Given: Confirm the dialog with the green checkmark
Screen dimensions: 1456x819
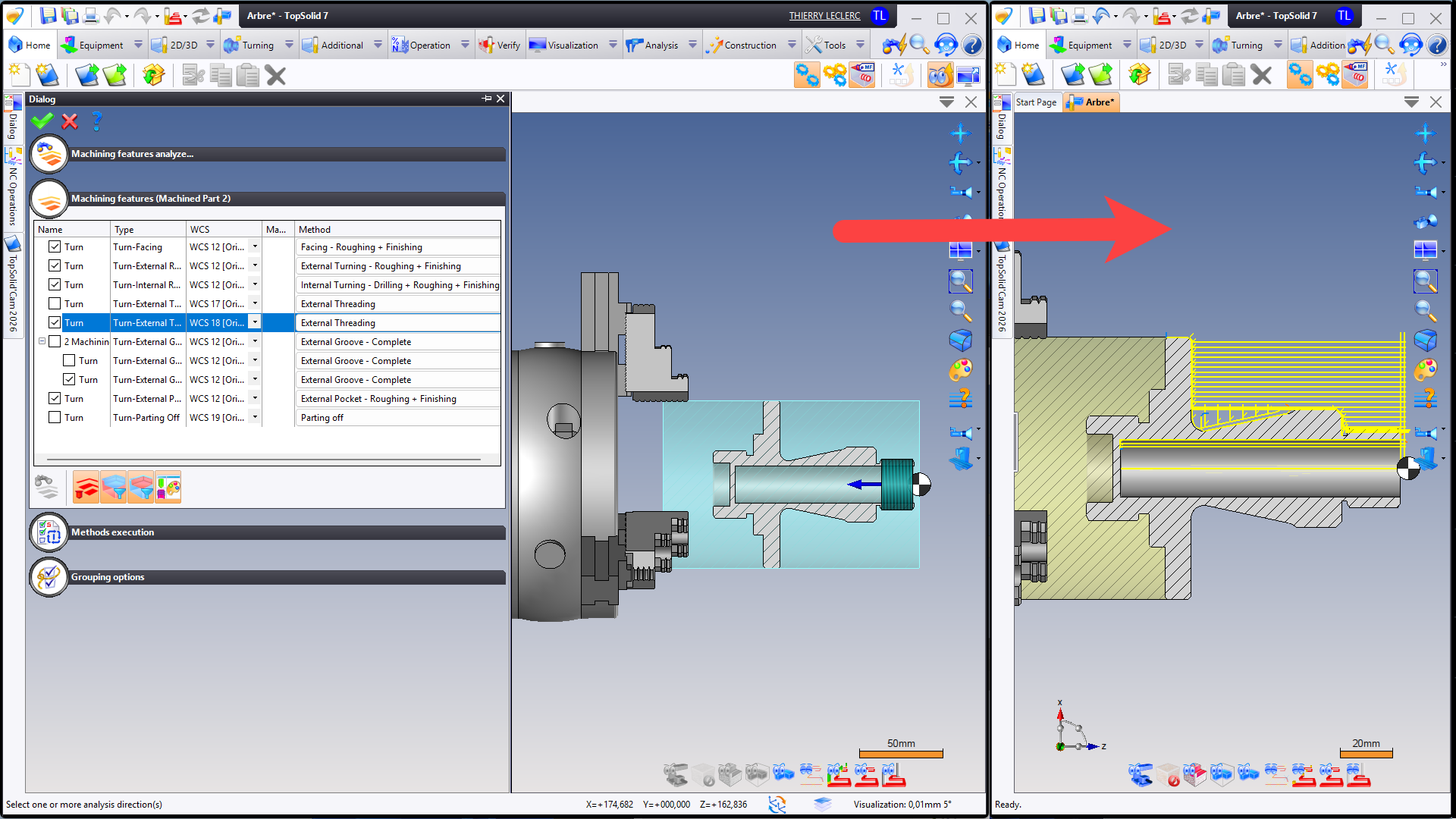Looking at the screenshot, I should [x=42, y=121].
